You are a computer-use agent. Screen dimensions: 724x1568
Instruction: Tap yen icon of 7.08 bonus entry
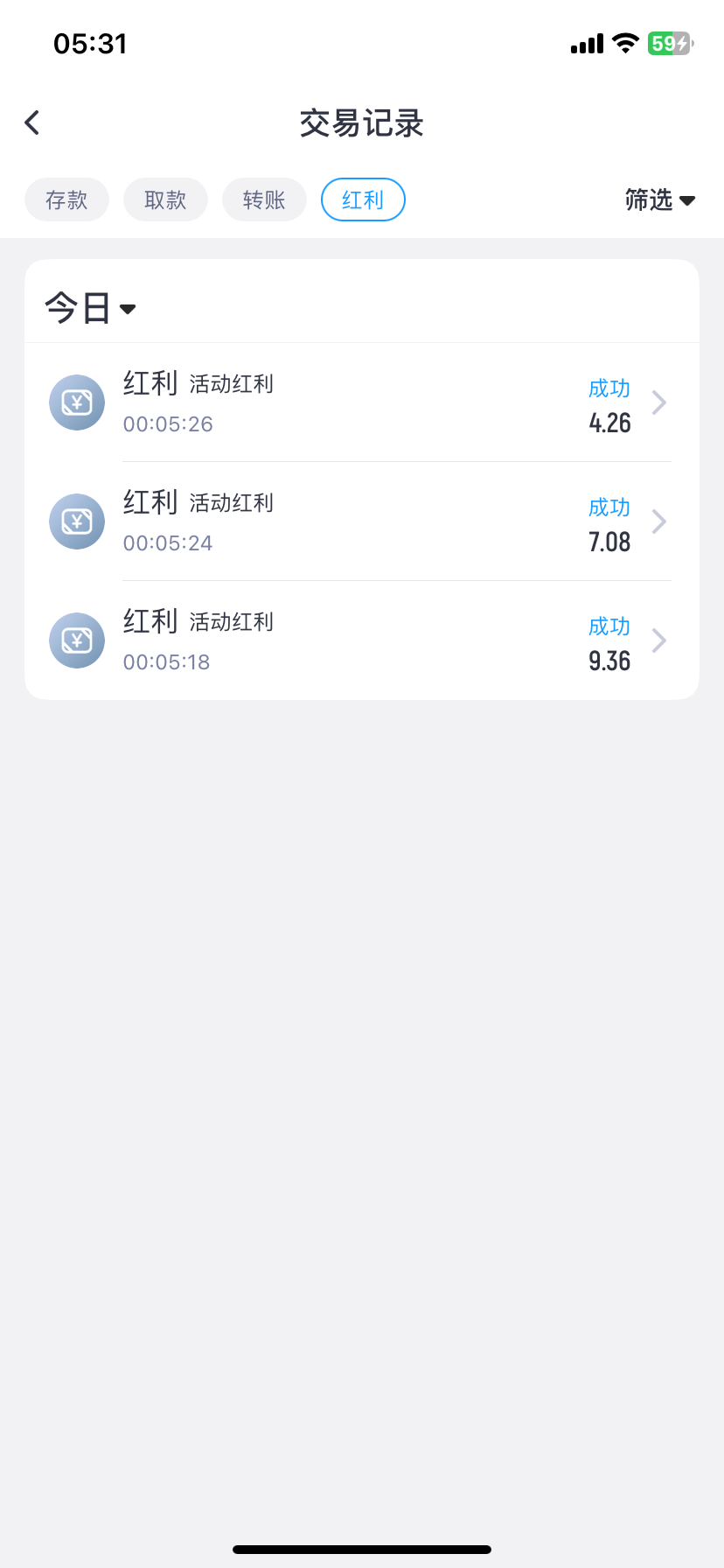pyautogui.click(x=77, y=521)
